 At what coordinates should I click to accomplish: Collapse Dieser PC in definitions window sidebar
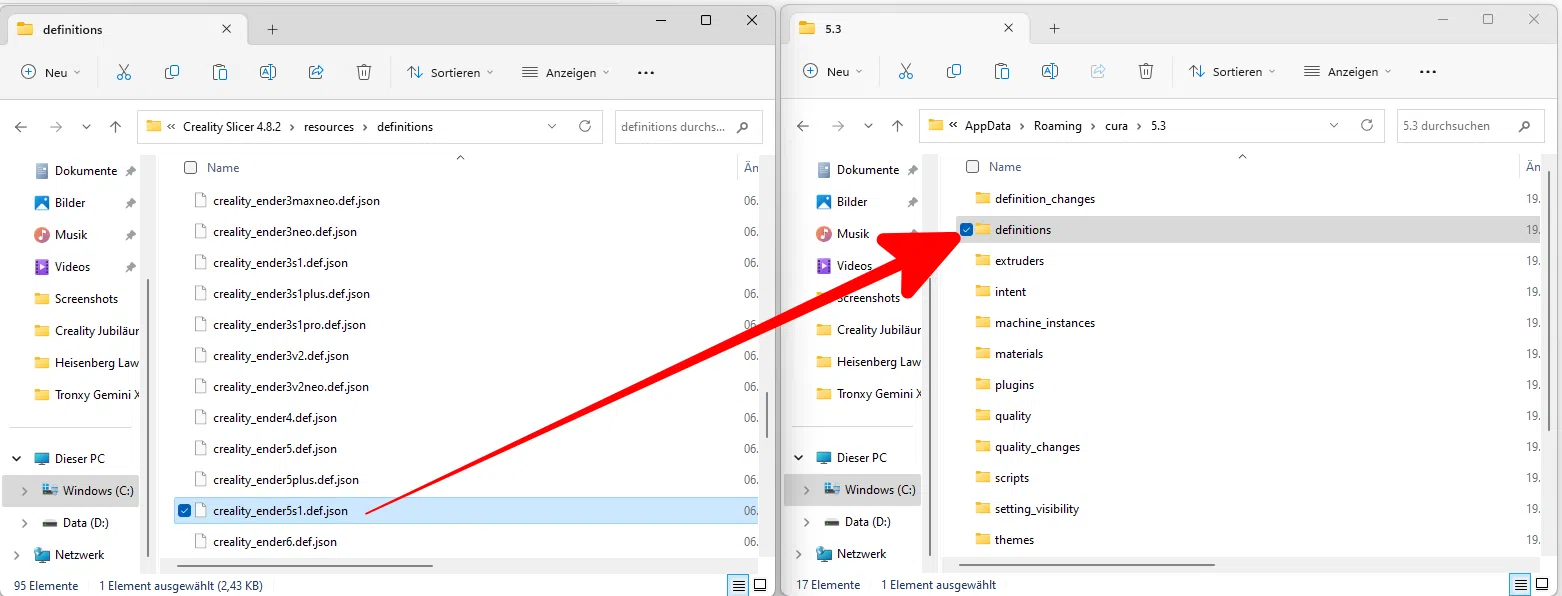[16, 459]
